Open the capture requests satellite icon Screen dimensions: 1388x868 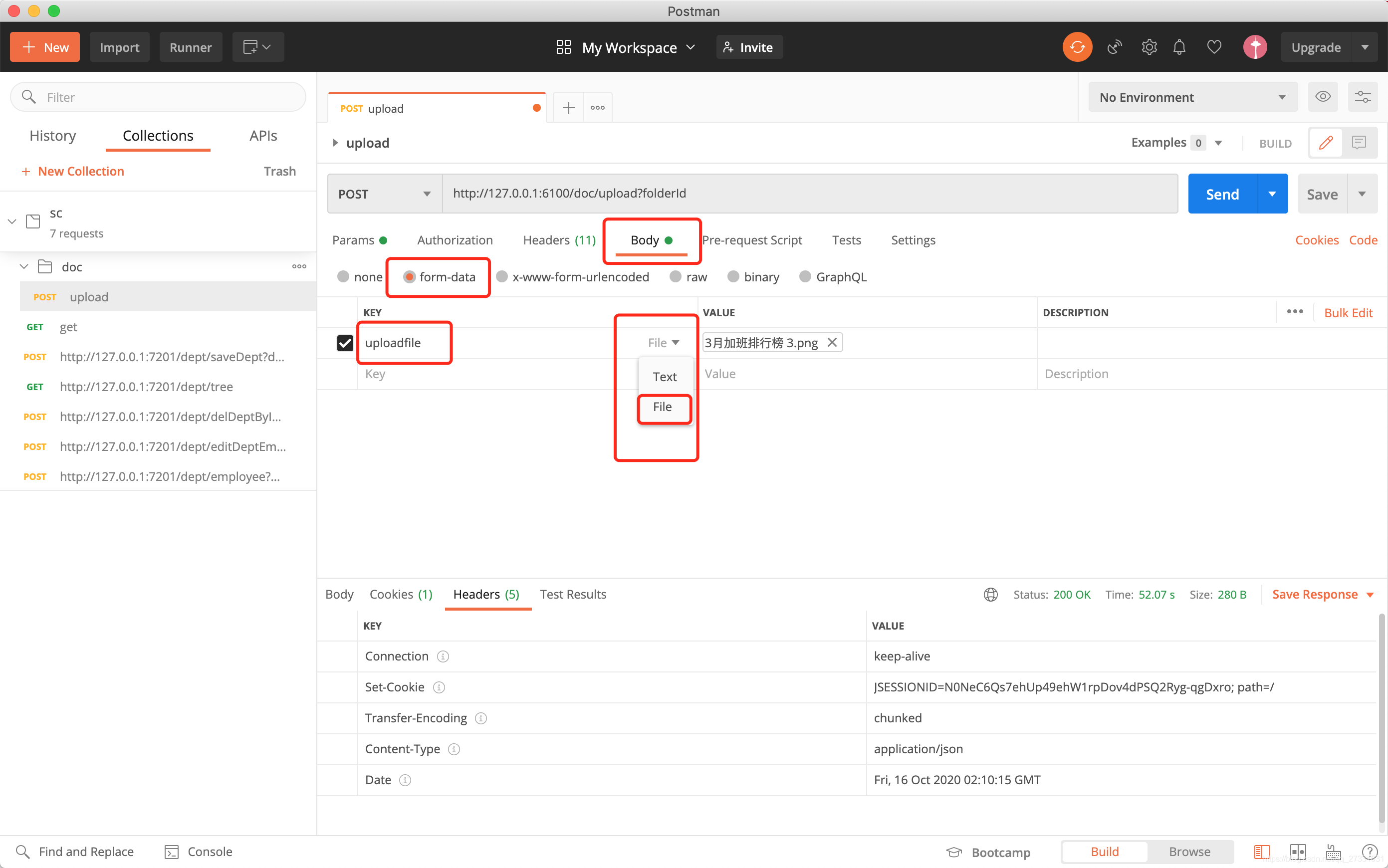1114,47
